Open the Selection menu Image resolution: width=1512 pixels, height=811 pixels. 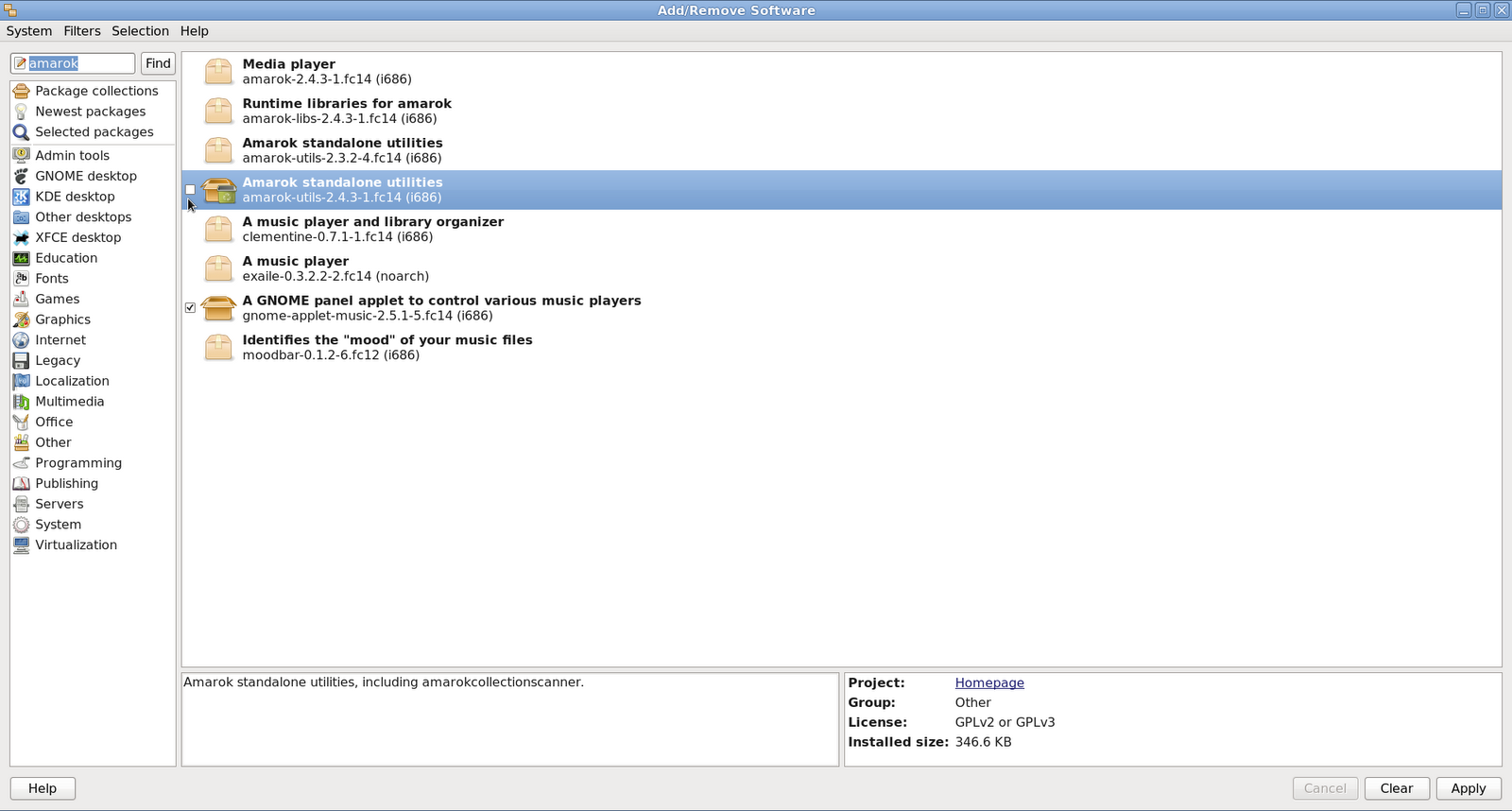point(140,31)
